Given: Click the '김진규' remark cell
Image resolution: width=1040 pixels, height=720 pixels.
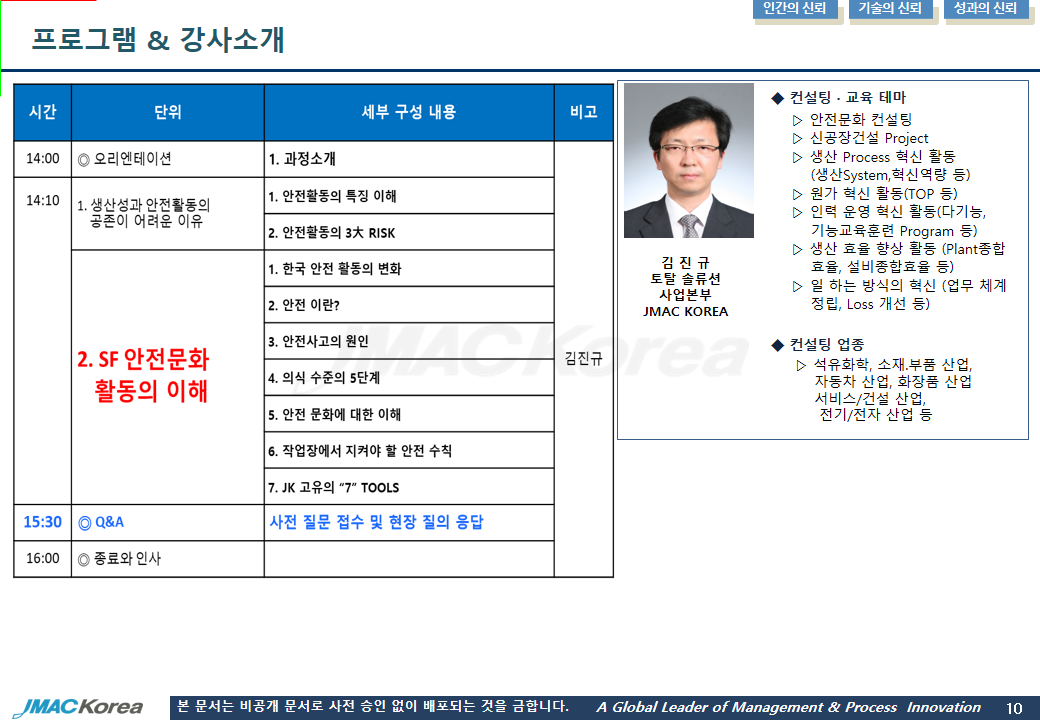Looking at the screenshot, I should pyautogui.click(x=584, y=359).
